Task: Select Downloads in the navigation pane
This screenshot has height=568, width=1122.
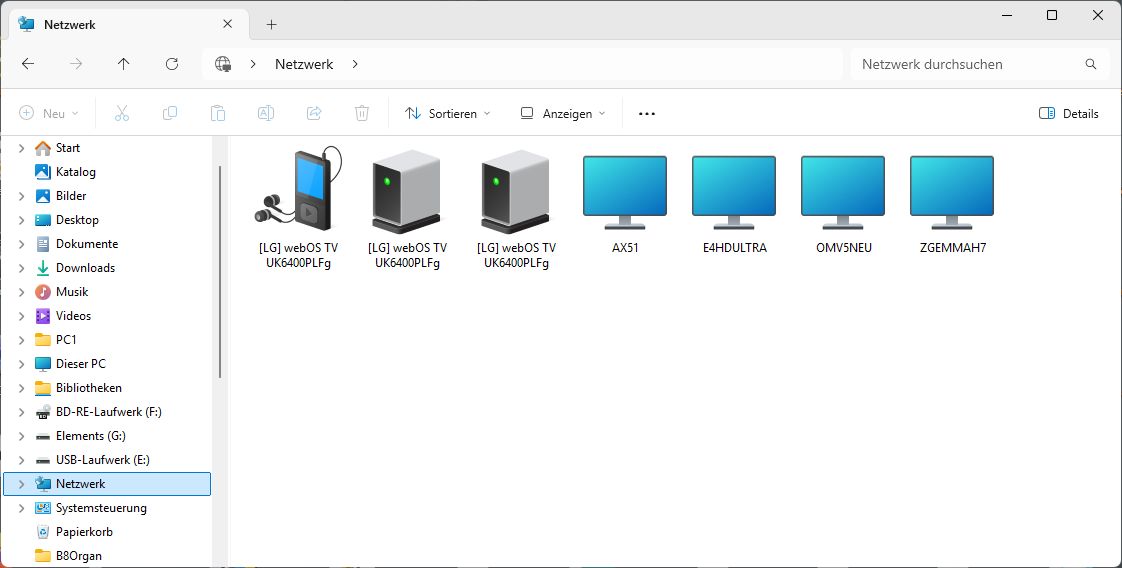Action: pyautogui.click(x=85, y=268)
